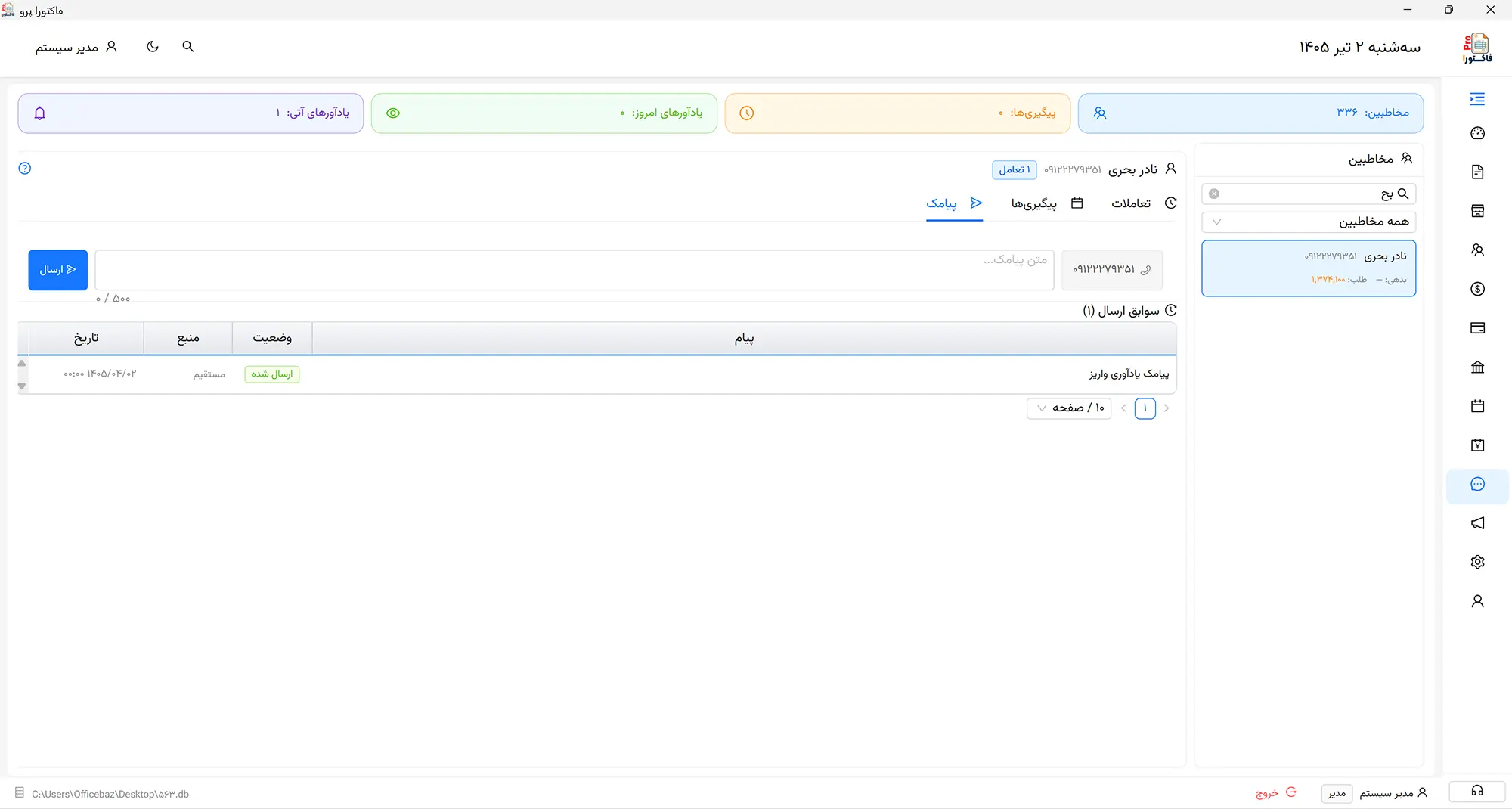
Task: Open settings gear icon in sidebar
Action: pos(1477,562)
